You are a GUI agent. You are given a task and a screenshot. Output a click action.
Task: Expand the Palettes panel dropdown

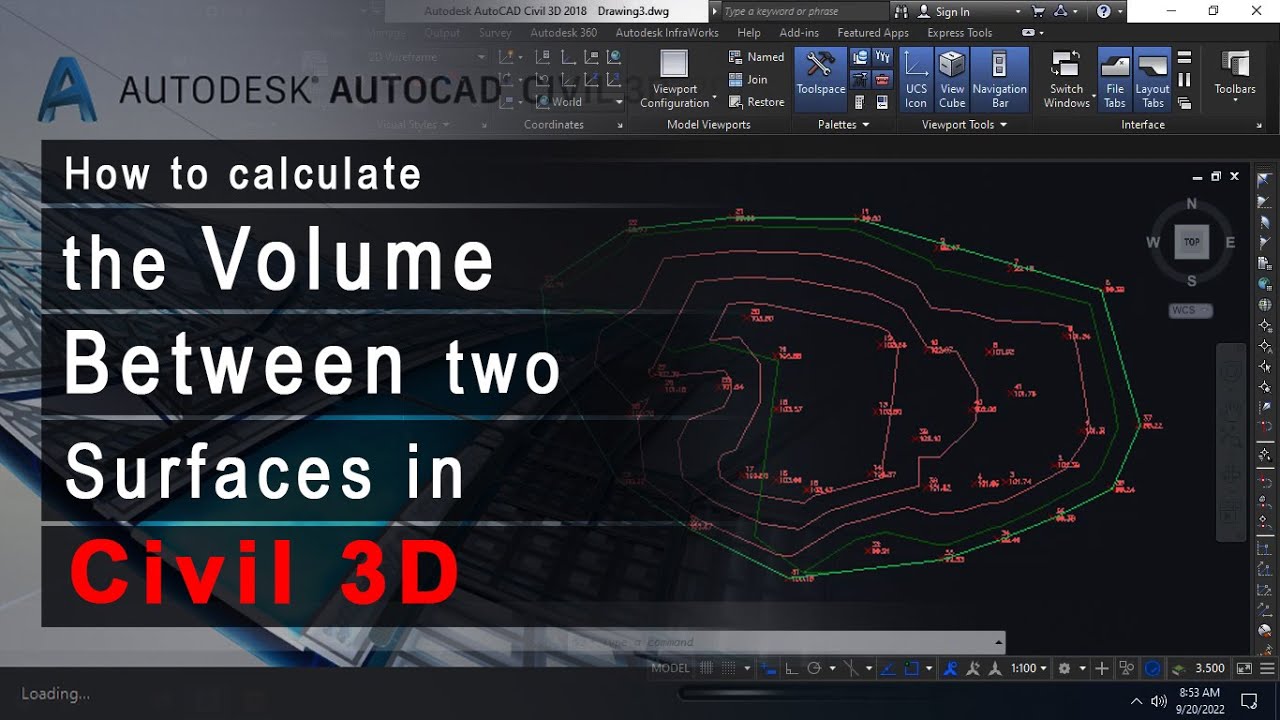point(866,125)
